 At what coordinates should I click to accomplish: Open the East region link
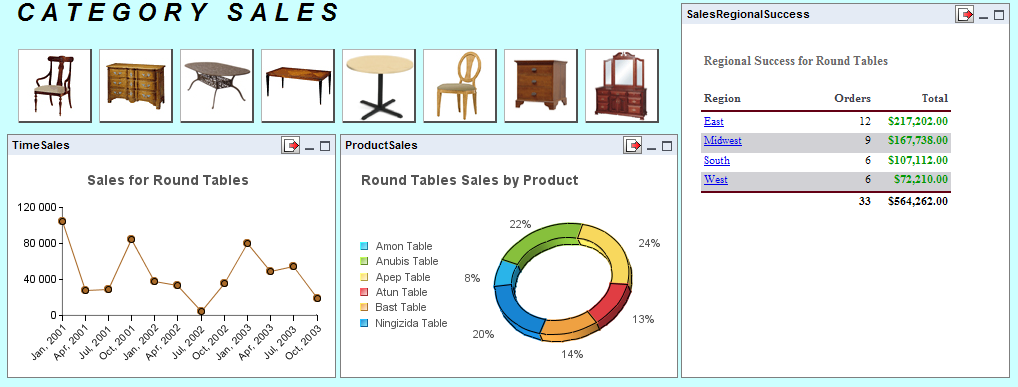point(714,121)
